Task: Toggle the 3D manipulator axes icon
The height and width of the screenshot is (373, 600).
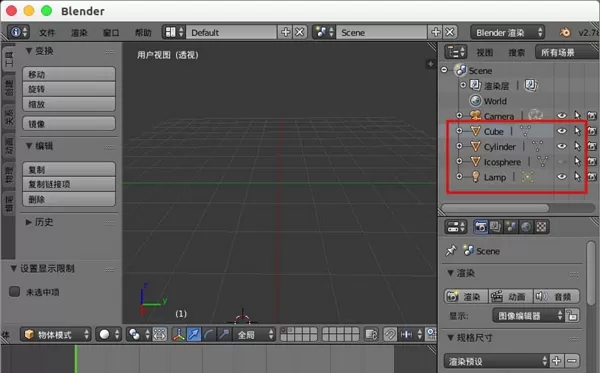Action: 179,334
